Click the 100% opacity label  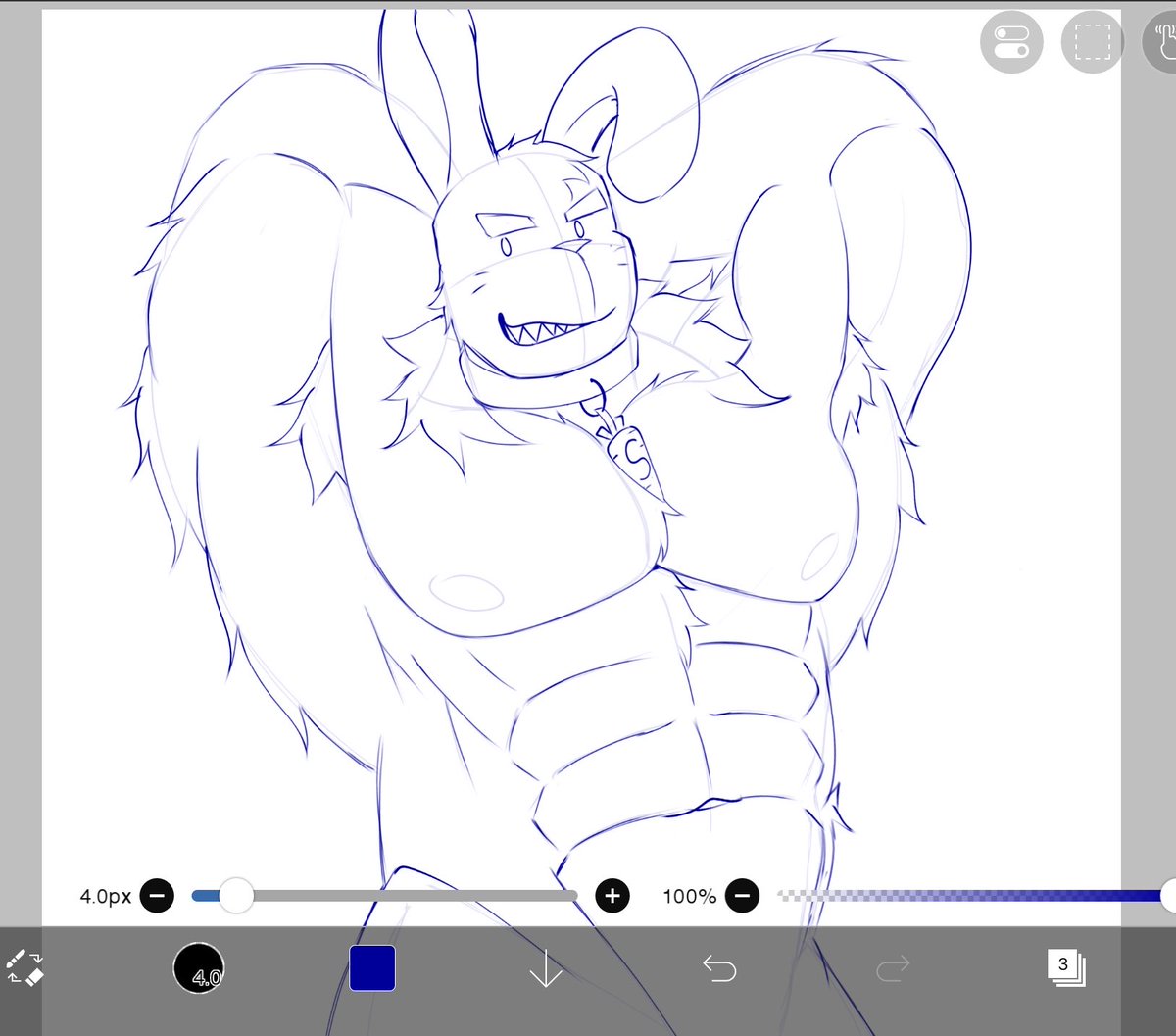tap(690, 896)
